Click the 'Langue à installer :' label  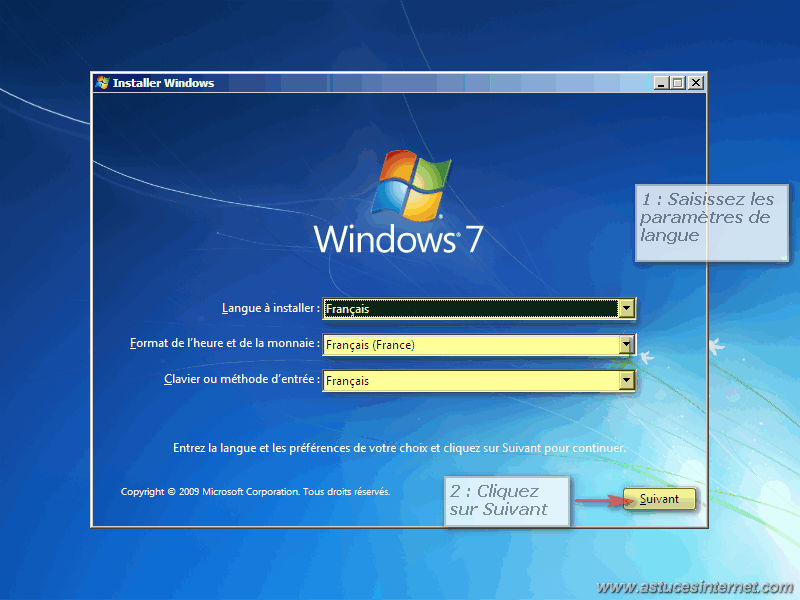click(x=271, y=308)
